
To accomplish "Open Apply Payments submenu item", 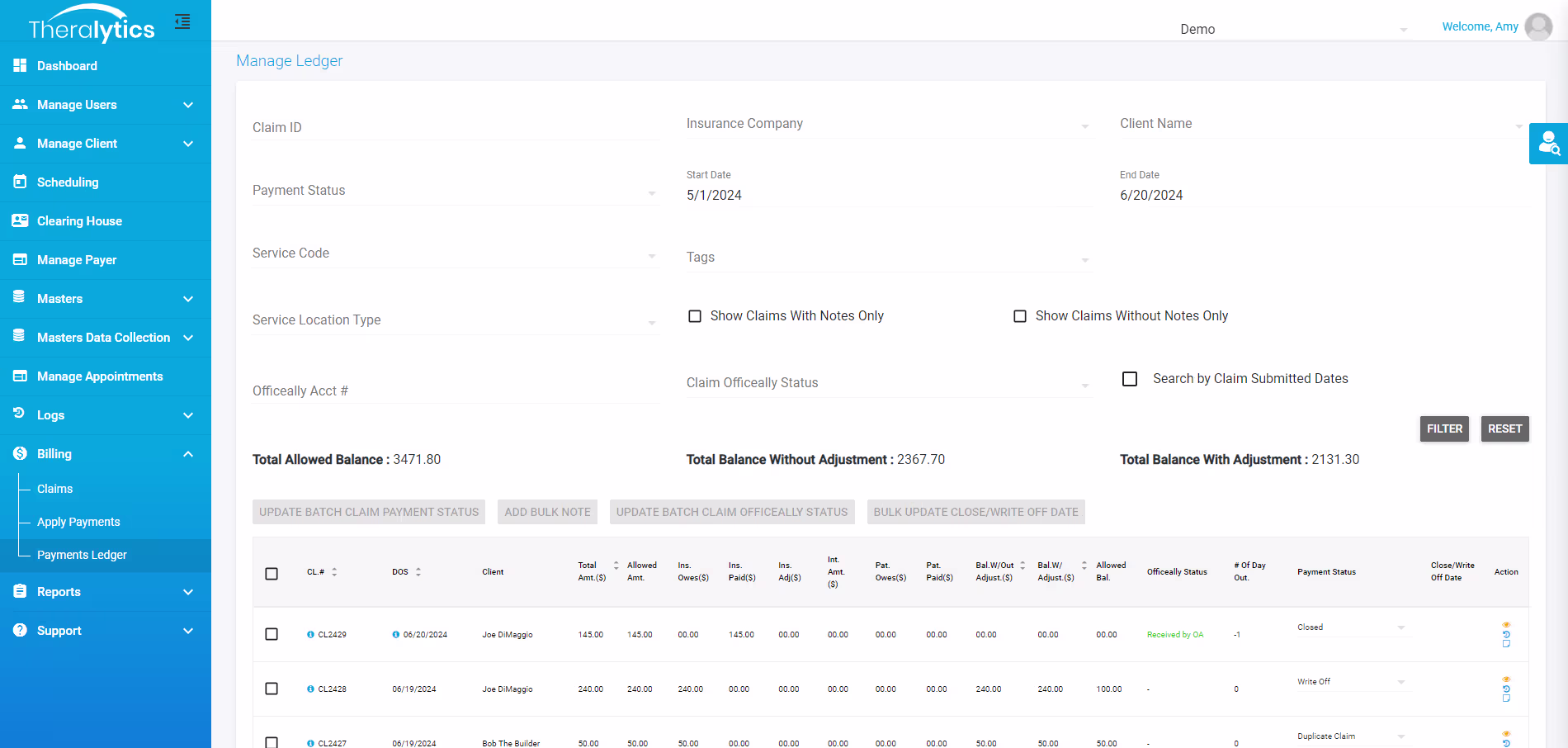I will coord(78,522).
